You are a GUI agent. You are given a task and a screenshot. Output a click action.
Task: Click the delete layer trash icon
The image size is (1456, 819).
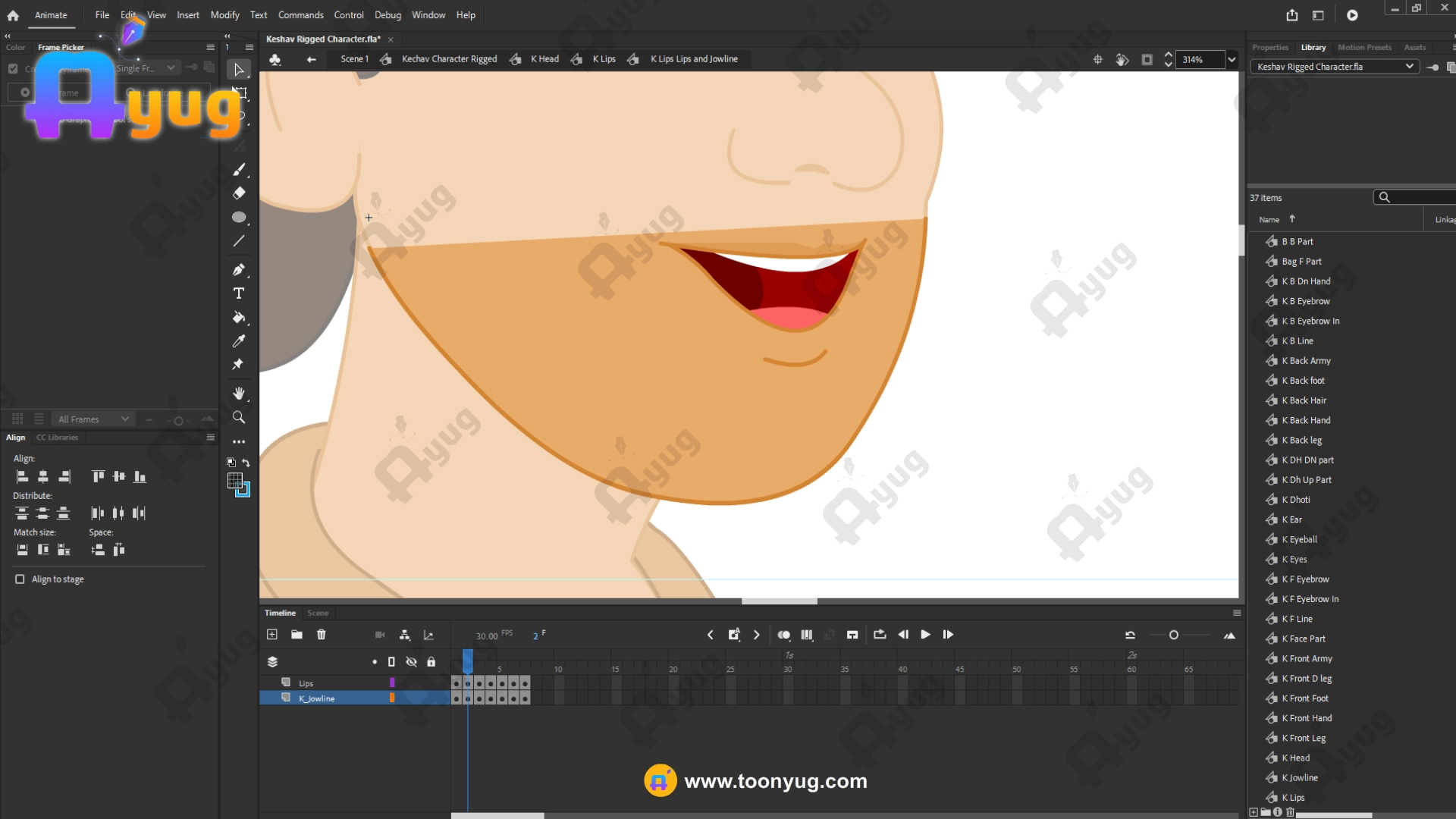[x=322, y=635]
